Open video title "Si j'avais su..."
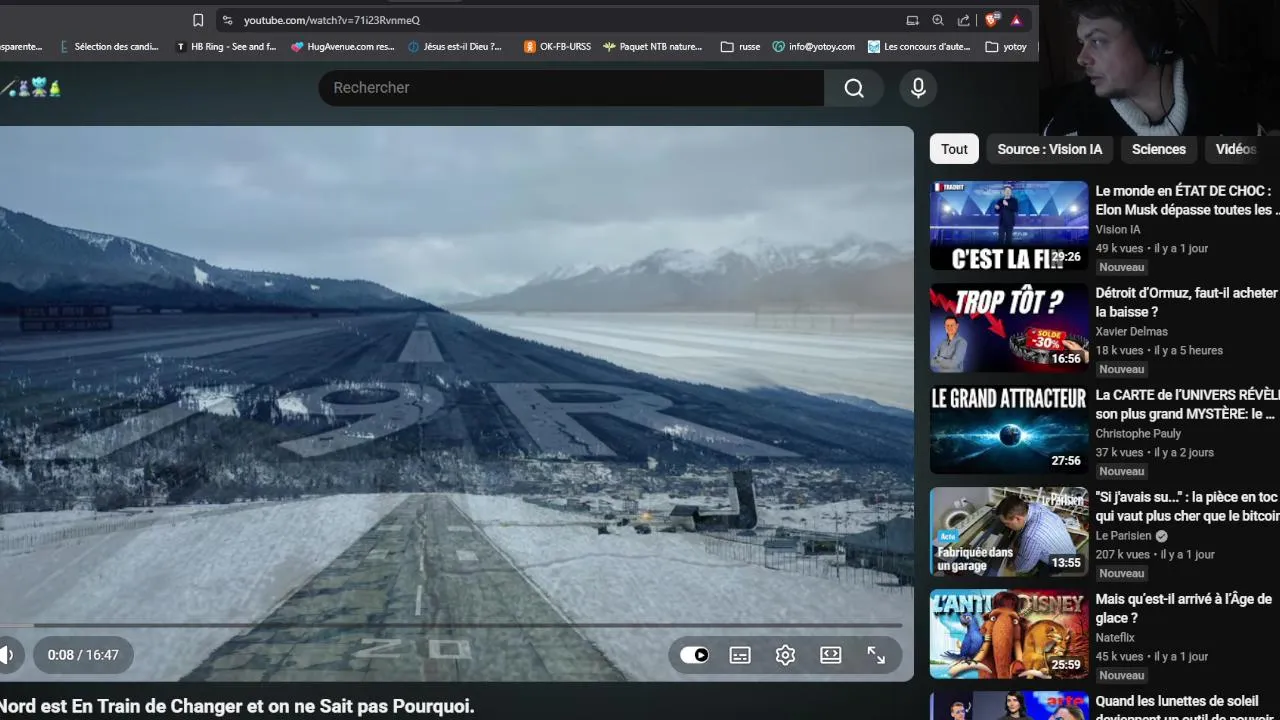The width and height of the screenshot is (1280, 720). [1187, 506]
